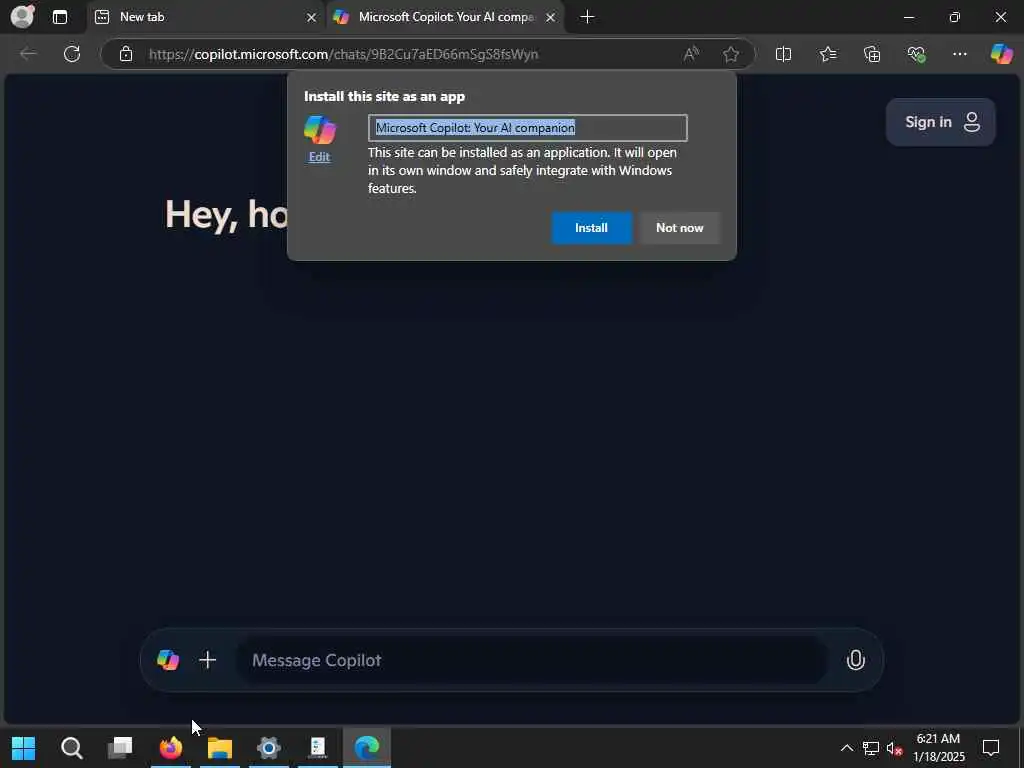Add this page to favorites star
This screenshot has width=1024, height=768.
731,54
